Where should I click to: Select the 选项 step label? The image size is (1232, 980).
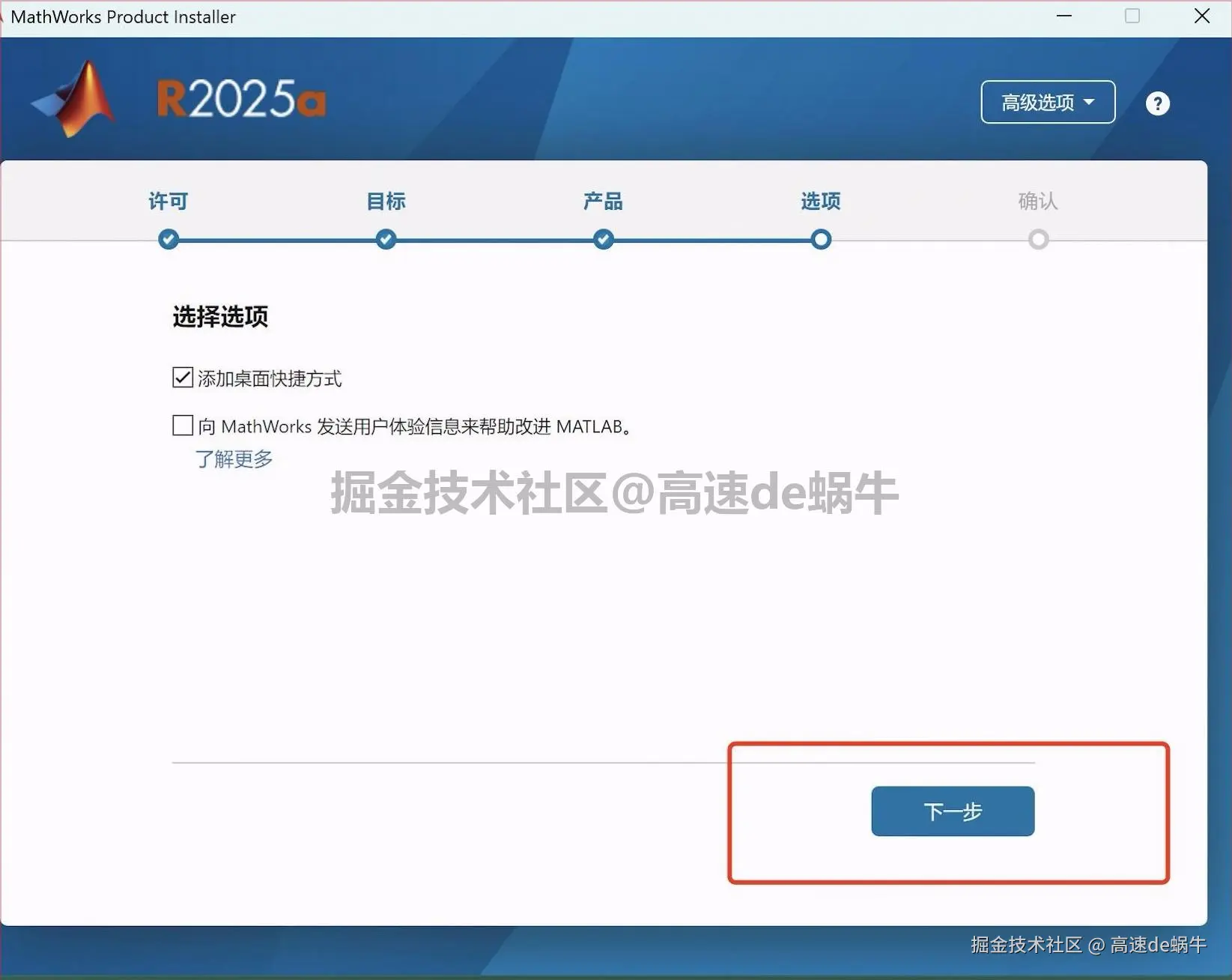click(x=819, y=201)
